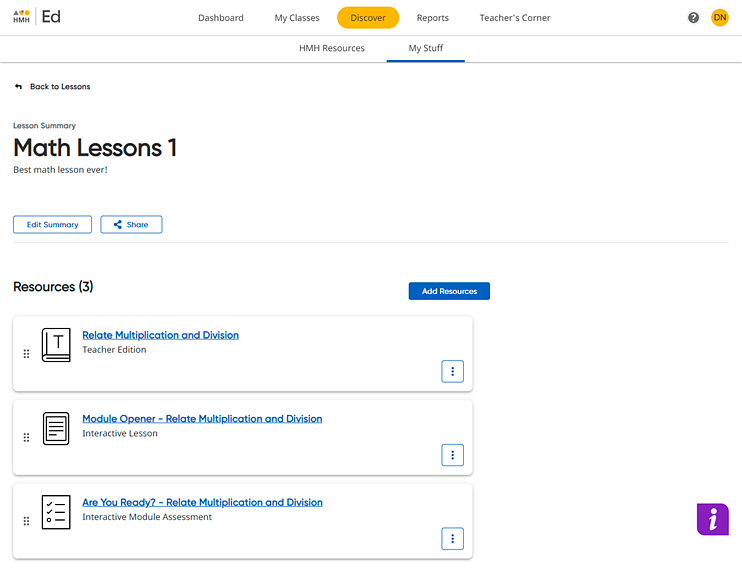Grab drag handle for Relate Multiplication and Division

(x=26, y=354)
